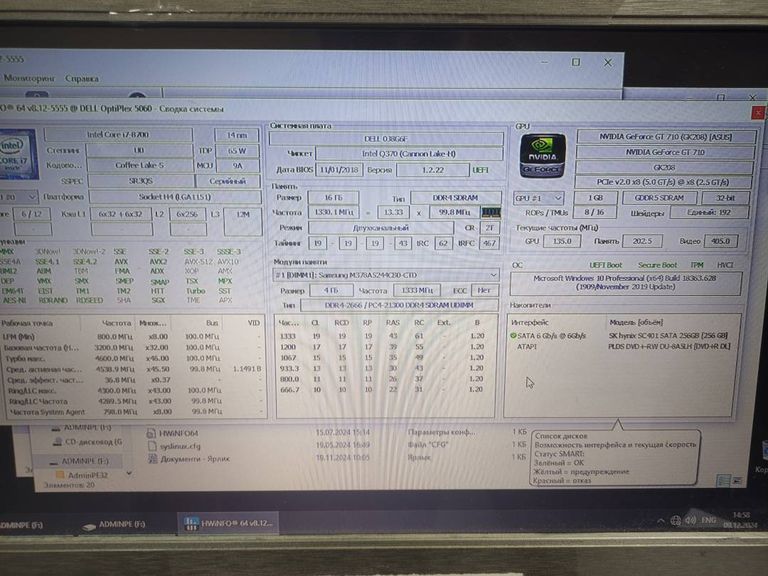Click the Частота column header in clocks table

117,323
